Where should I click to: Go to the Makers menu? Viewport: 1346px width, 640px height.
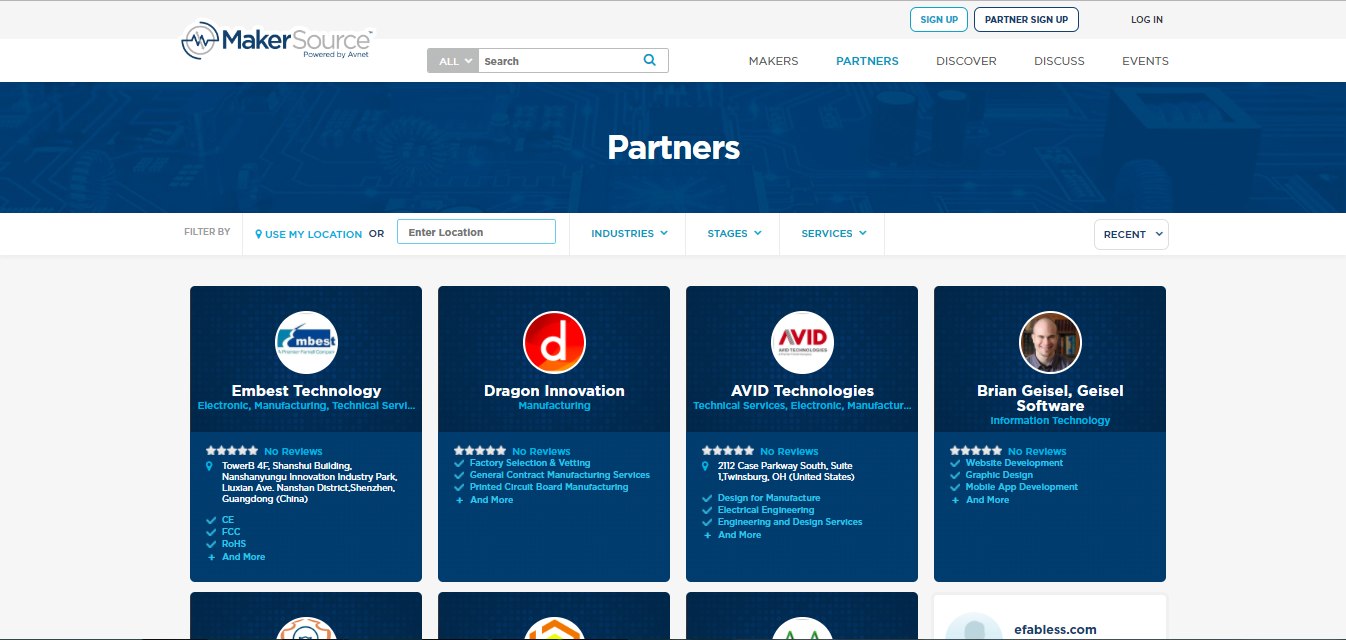click(773, 61)
